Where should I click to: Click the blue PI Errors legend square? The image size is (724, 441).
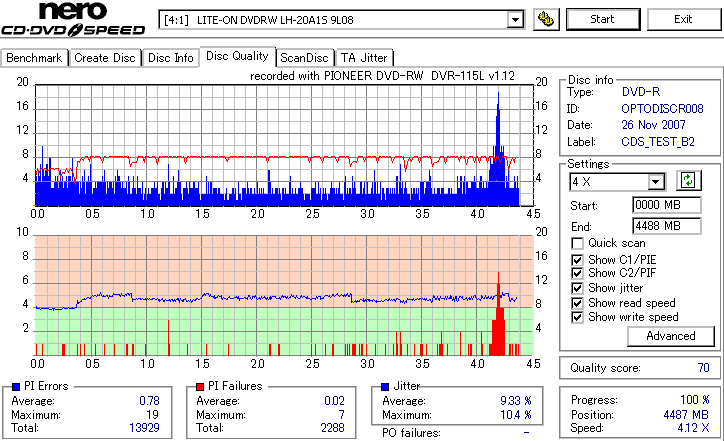coord(16,387)
